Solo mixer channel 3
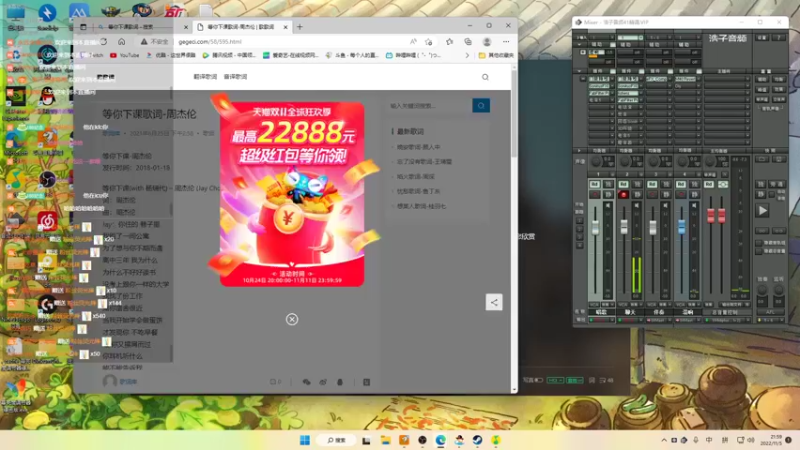This screenshot has height=450, width=800. (x=666, y=184)
